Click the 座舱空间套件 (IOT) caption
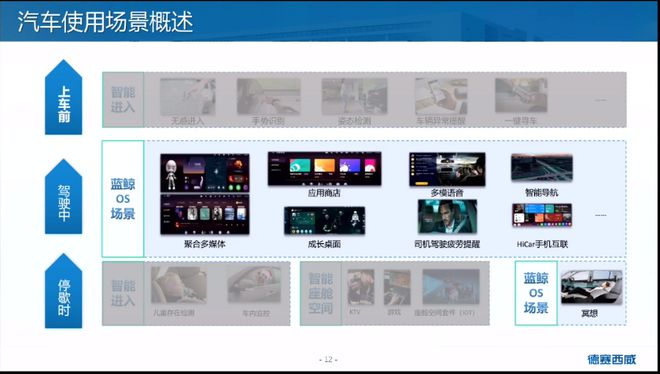 pyautogui.click(x=444, y=313)
